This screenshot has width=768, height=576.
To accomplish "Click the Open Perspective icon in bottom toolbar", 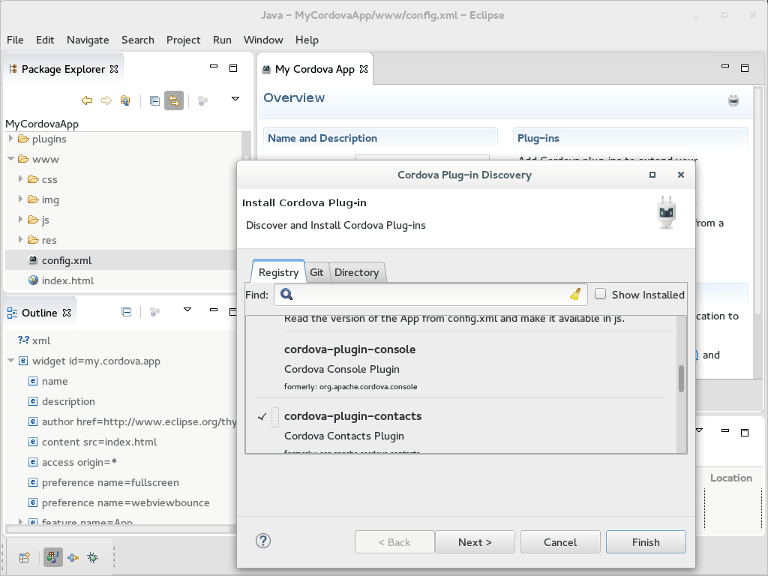I will pyautogui.click(x=24, y=557).
